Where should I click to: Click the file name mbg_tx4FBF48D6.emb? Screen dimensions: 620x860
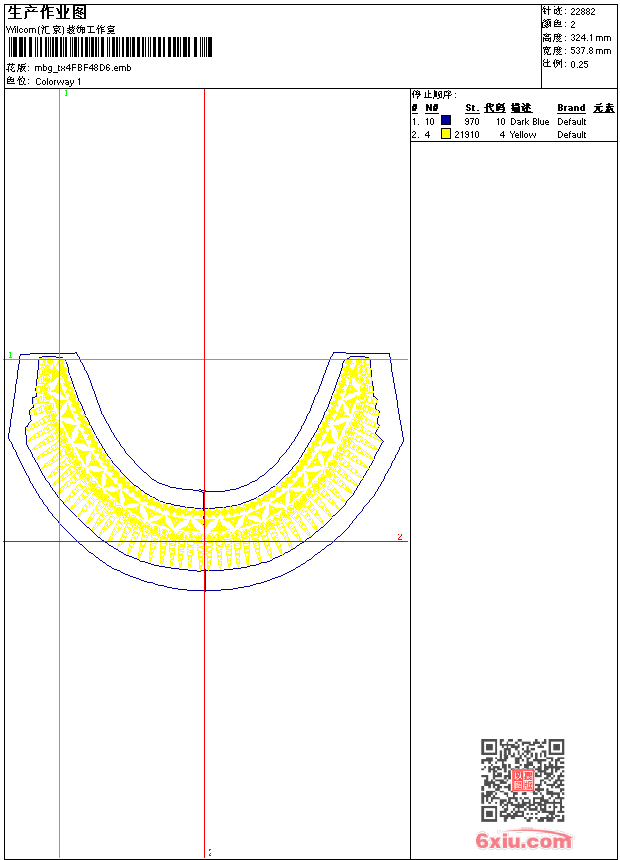[82, 68]
